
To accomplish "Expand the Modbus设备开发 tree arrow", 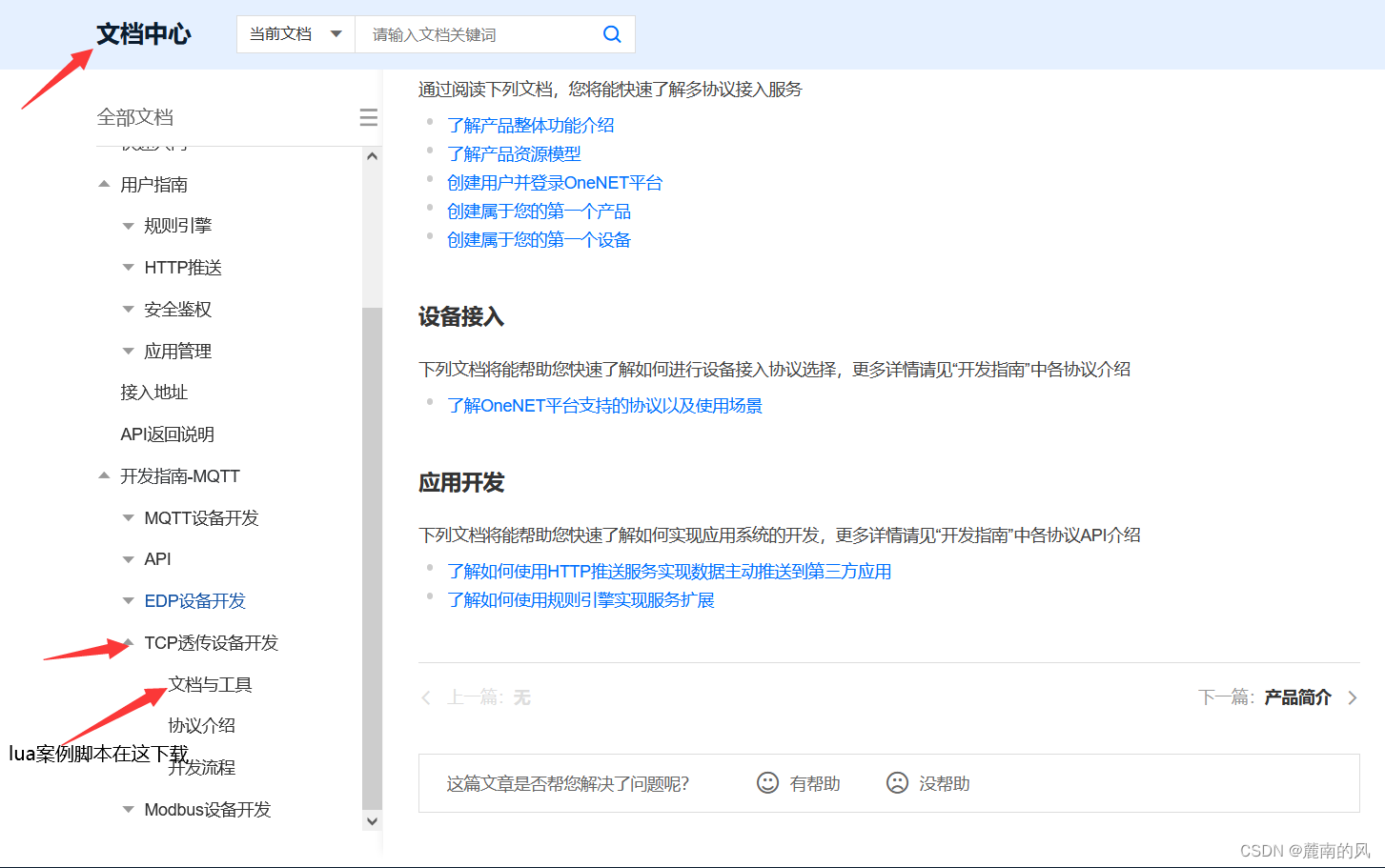I will coord(128,810).
